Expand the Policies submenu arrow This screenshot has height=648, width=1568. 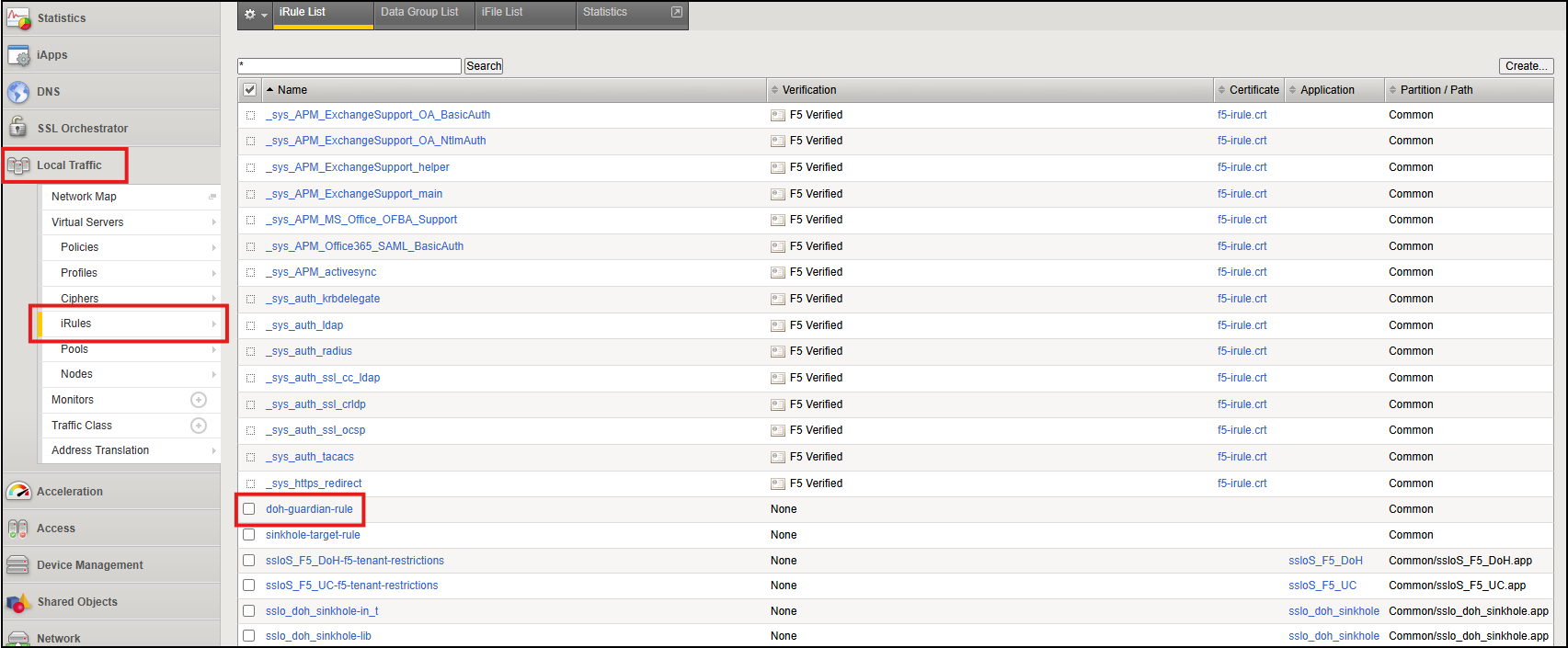[214, 247]
